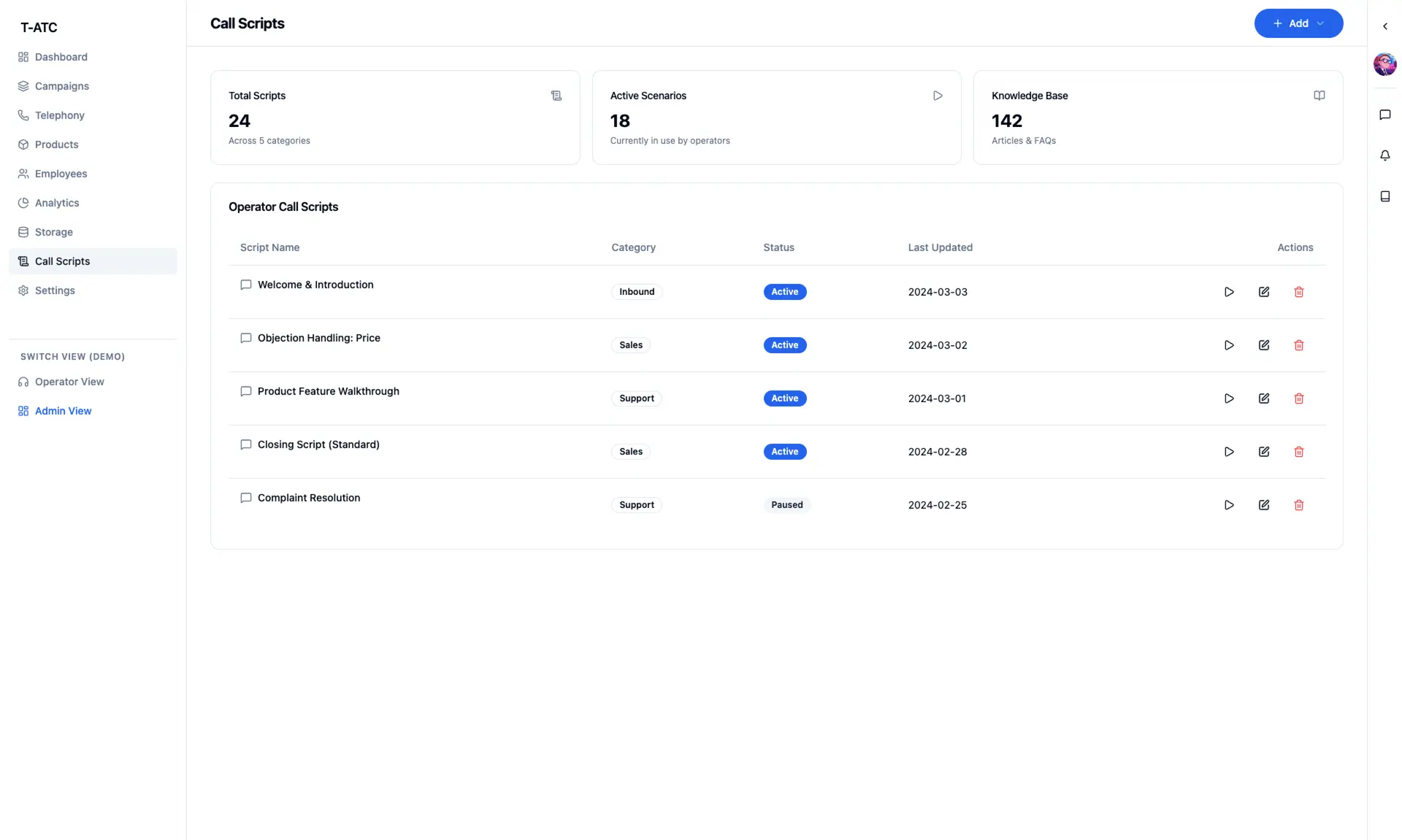Open the chat messages panel
This screenshot has height=840, width=1402.
pos(1384,115)
